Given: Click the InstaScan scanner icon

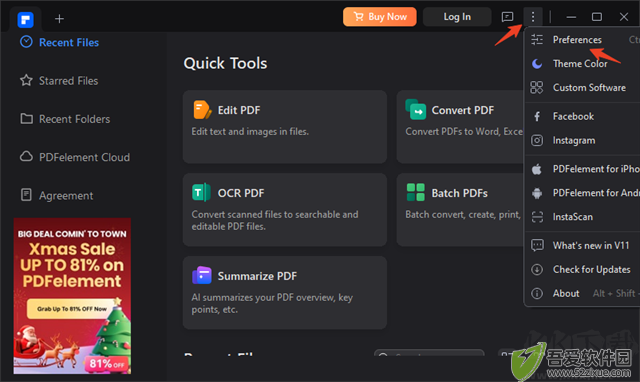Looking at the screenshot, I should click(x=537, y=217).
